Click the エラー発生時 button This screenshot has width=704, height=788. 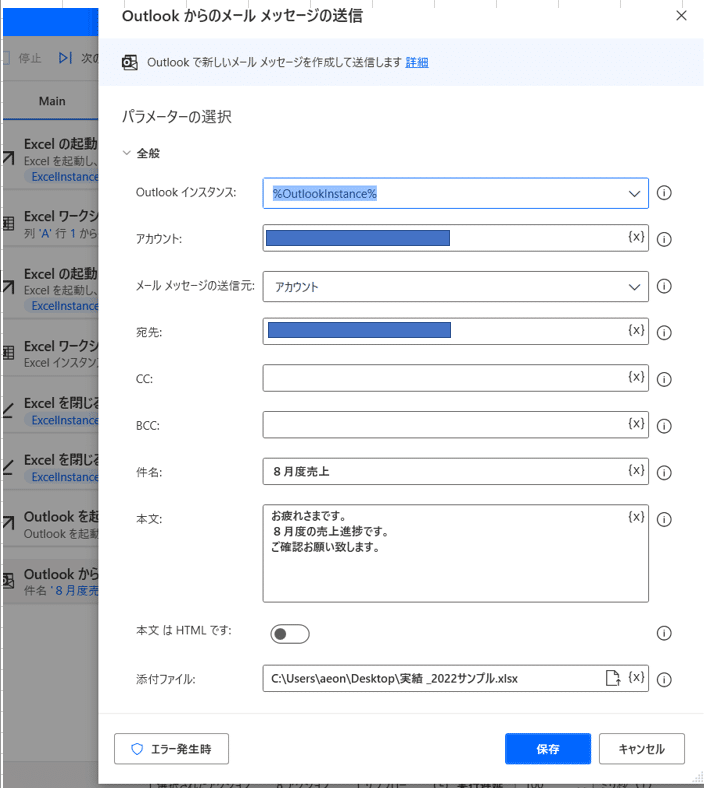click(x=171, y=749)
